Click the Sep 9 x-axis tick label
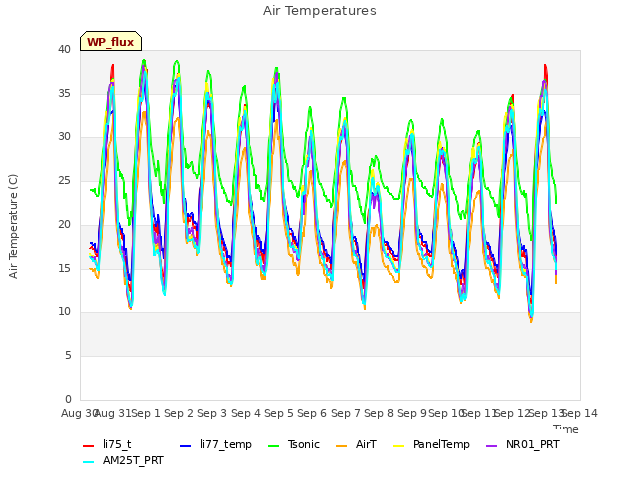The height and width of the screenshot is (480, 640). tap(412, 413)
